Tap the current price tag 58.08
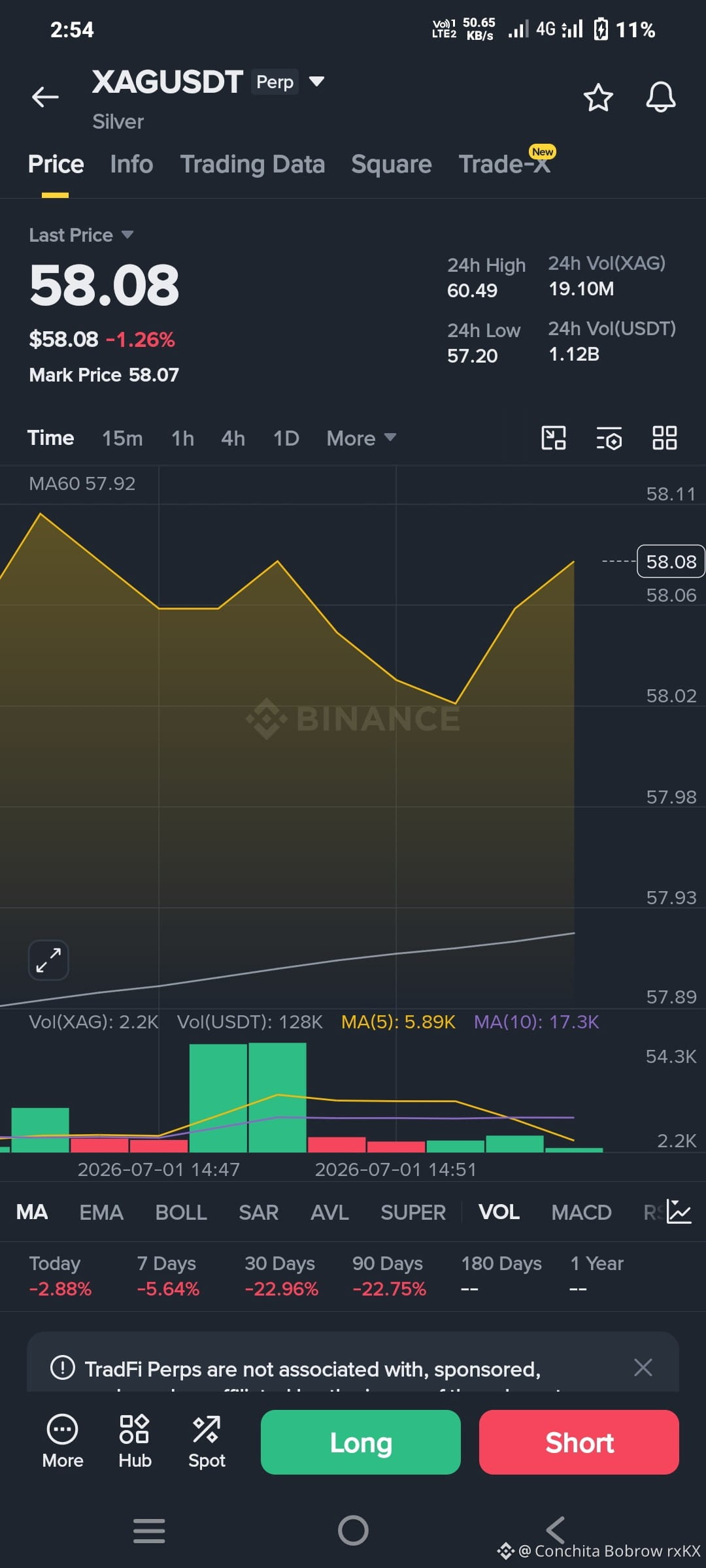The width and height of the screenshot is (706, 1568). [671, 561]
